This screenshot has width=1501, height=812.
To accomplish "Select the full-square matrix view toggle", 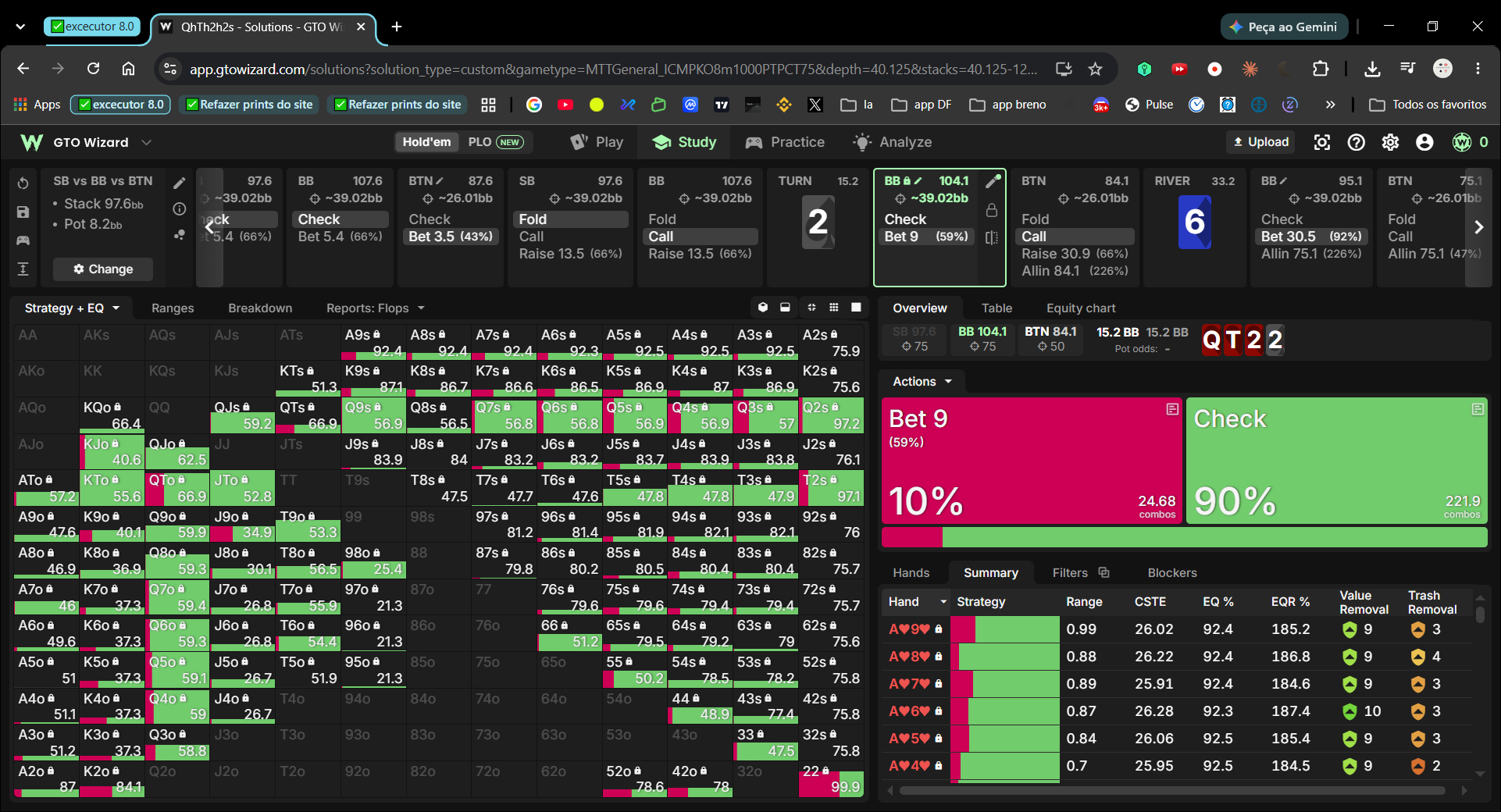I will (856, 308).
